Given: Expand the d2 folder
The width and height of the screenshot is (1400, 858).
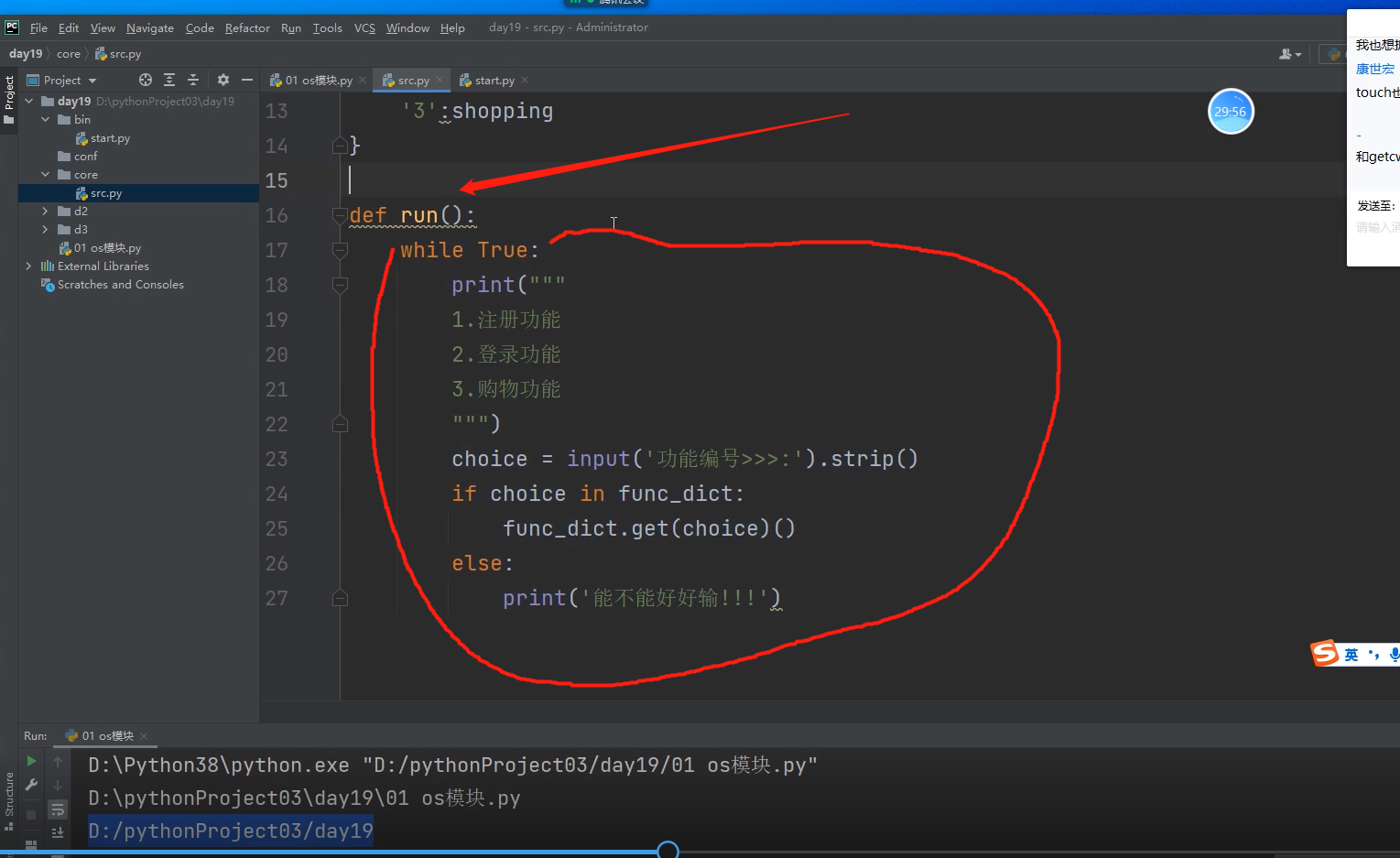Looking at the screenshot, I should (x=46, y=212).
